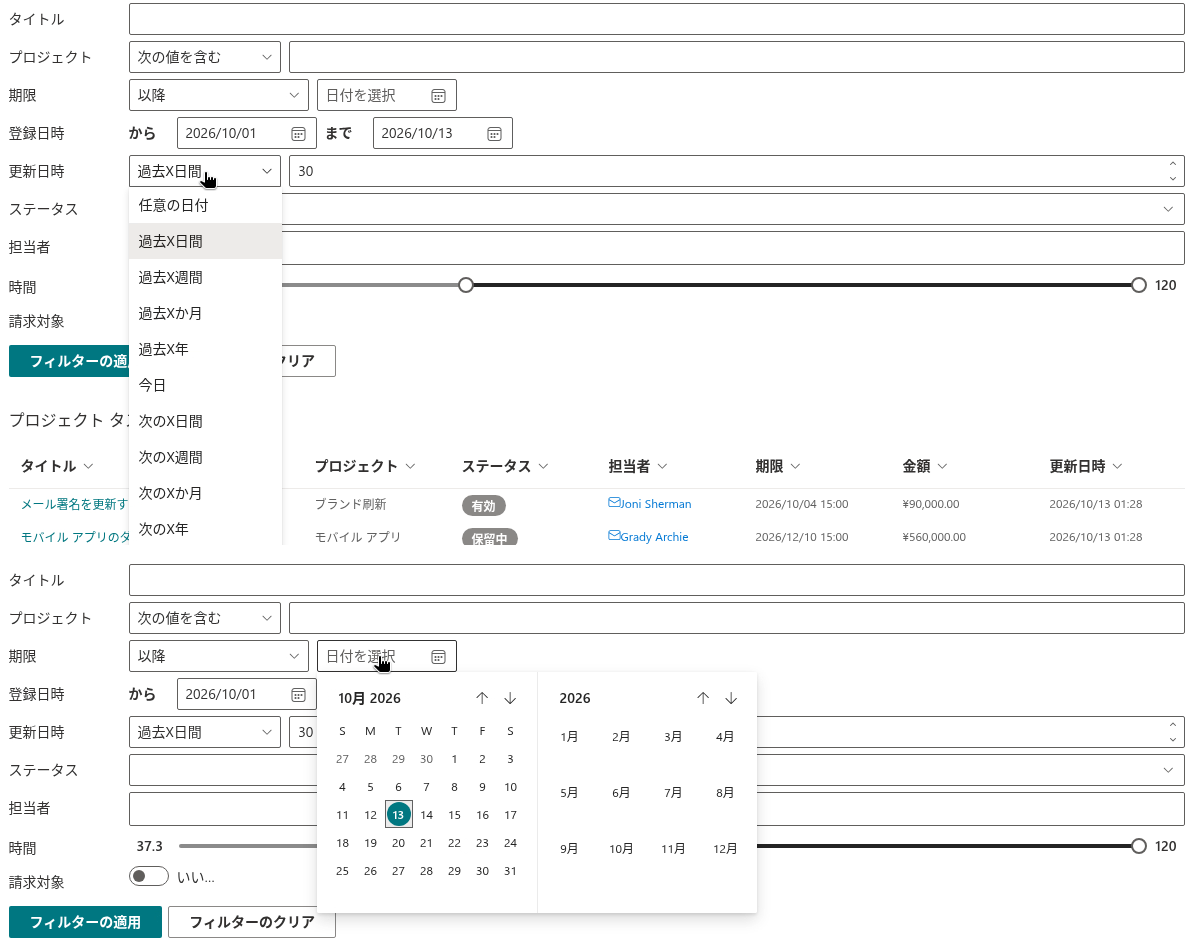
Task: Click previous year up arrow in month picker
Action: click(703, 698)
